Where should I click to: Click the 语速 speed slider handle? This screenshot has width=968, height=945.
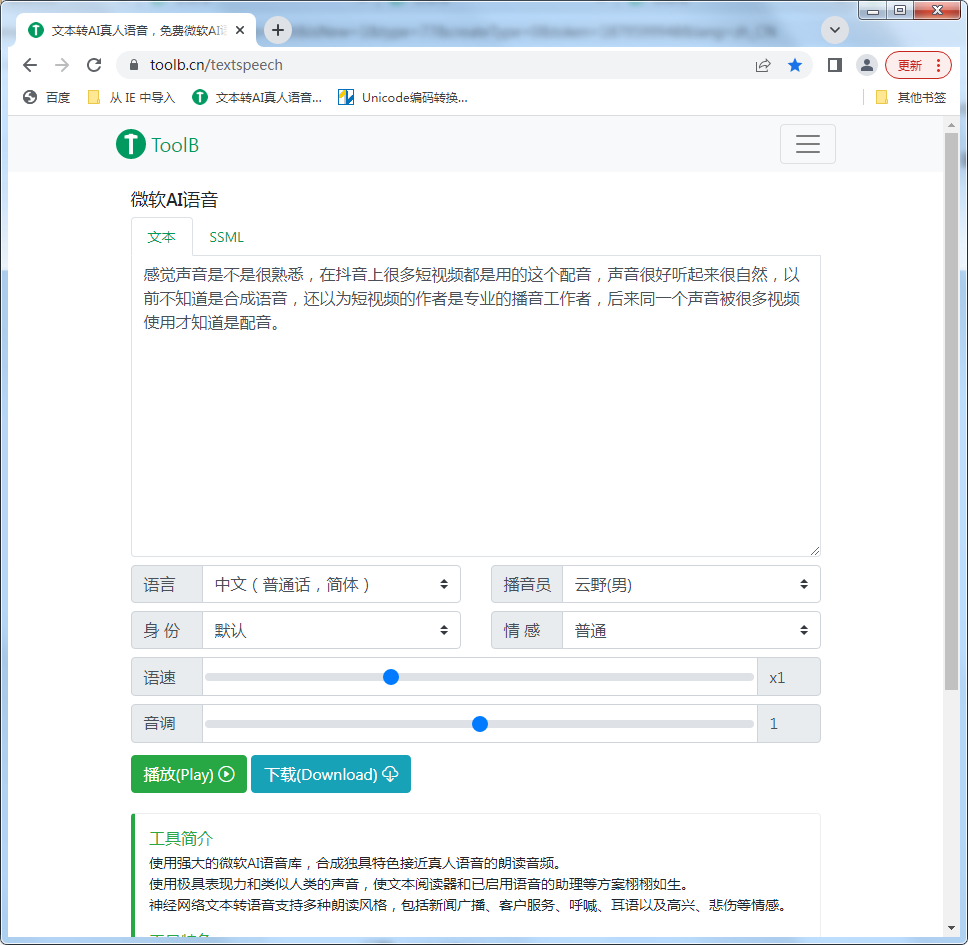tap(391, 677)
